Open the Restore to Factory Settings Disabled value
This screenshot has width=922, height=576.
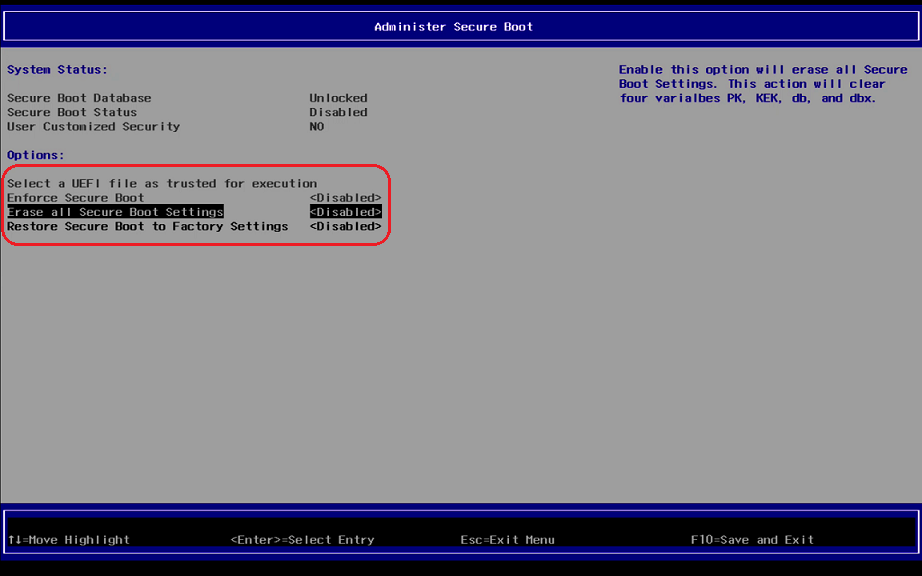pos(345,226)
